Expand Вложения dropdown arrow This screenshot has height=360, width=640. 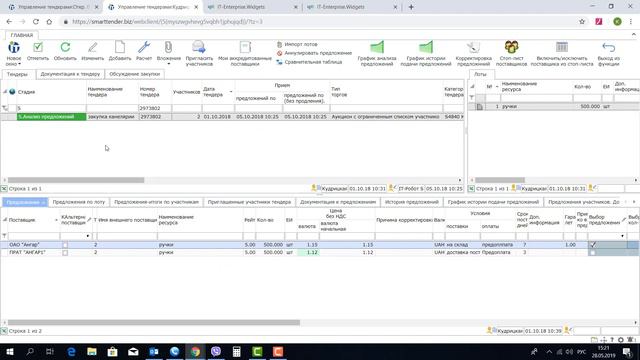(x=169, y=64)
